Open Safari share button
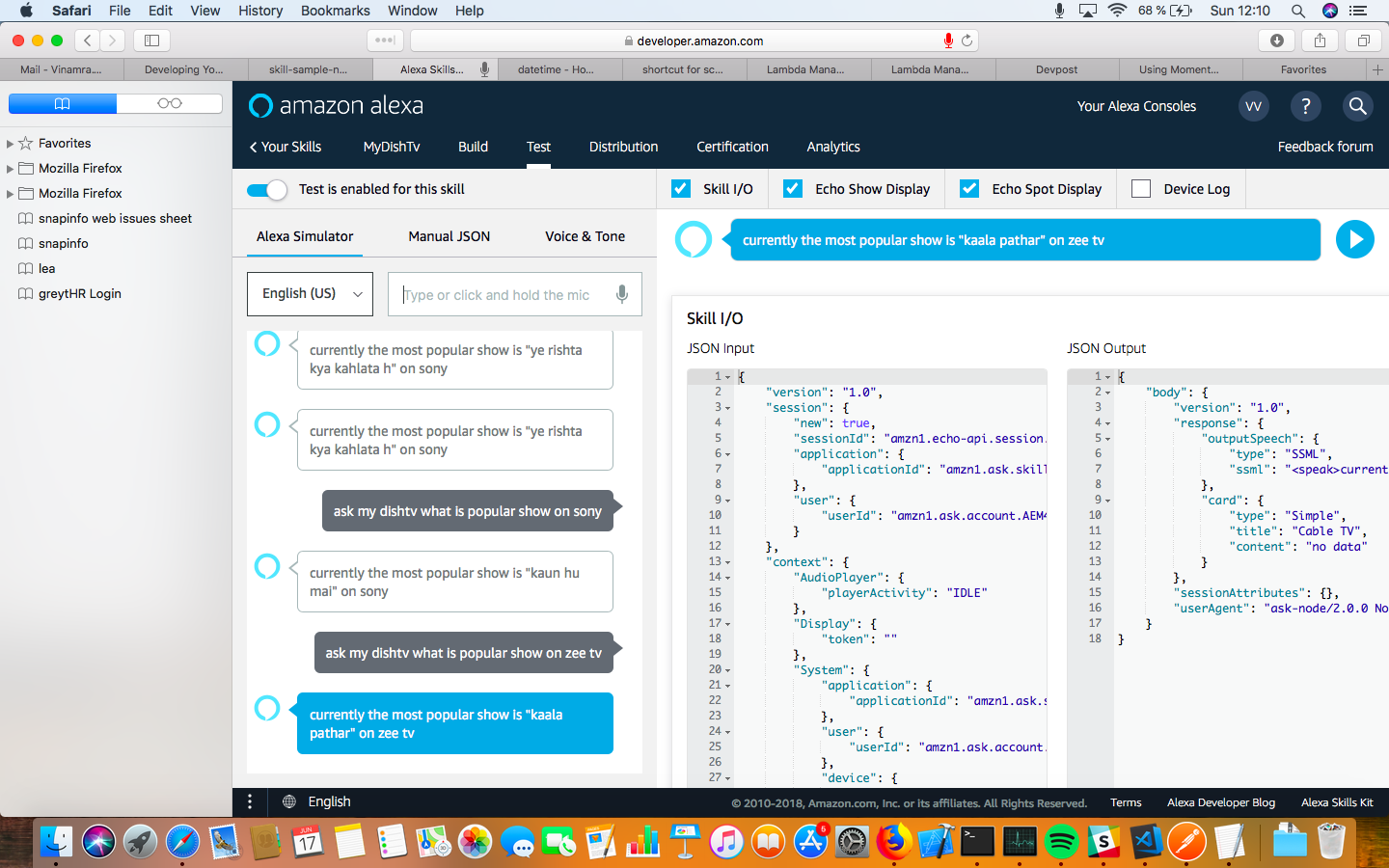Viewport: 1389px width, 868px height. tap(1320, 41)
